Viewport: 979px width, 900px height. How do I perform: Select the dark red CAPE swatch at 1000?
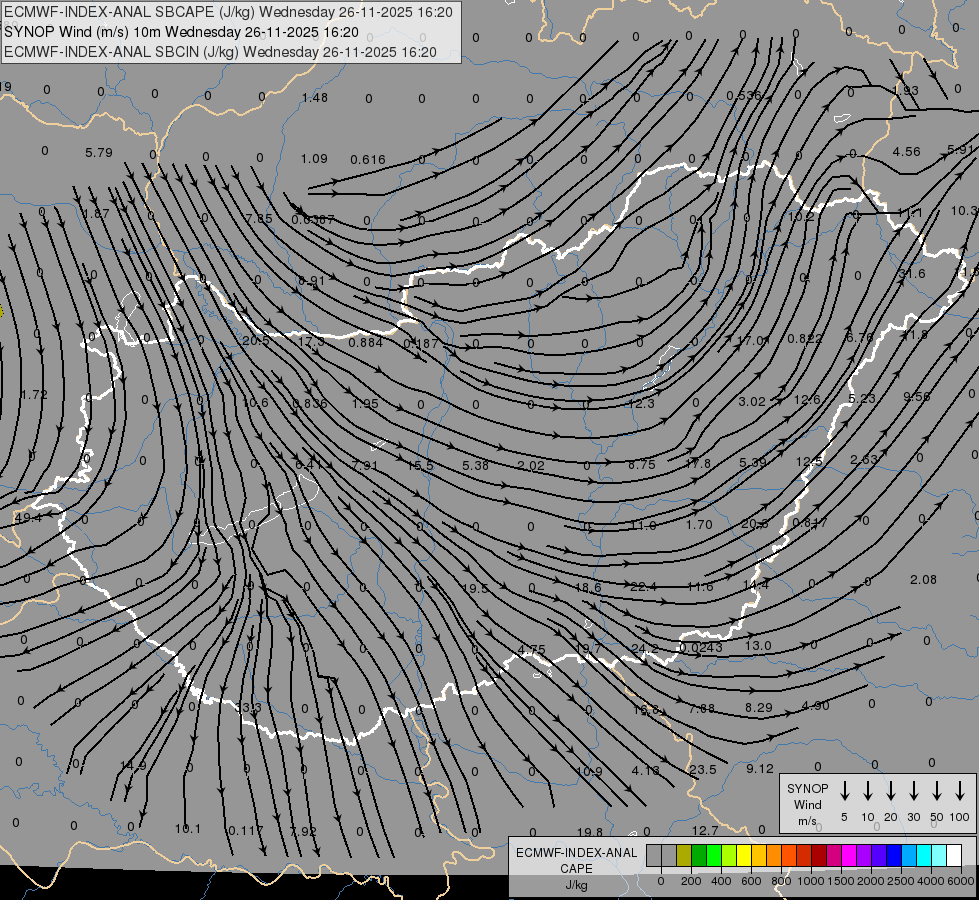(x=819, y=856)
